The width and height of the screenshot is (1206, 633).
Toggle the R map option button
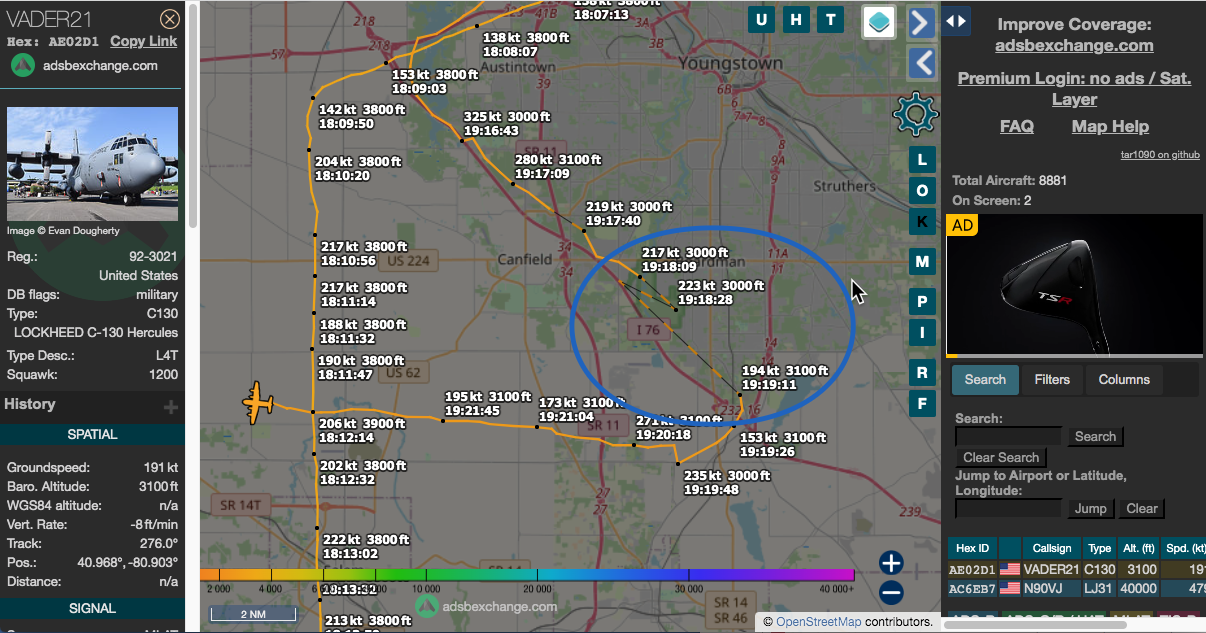(922, 373)
